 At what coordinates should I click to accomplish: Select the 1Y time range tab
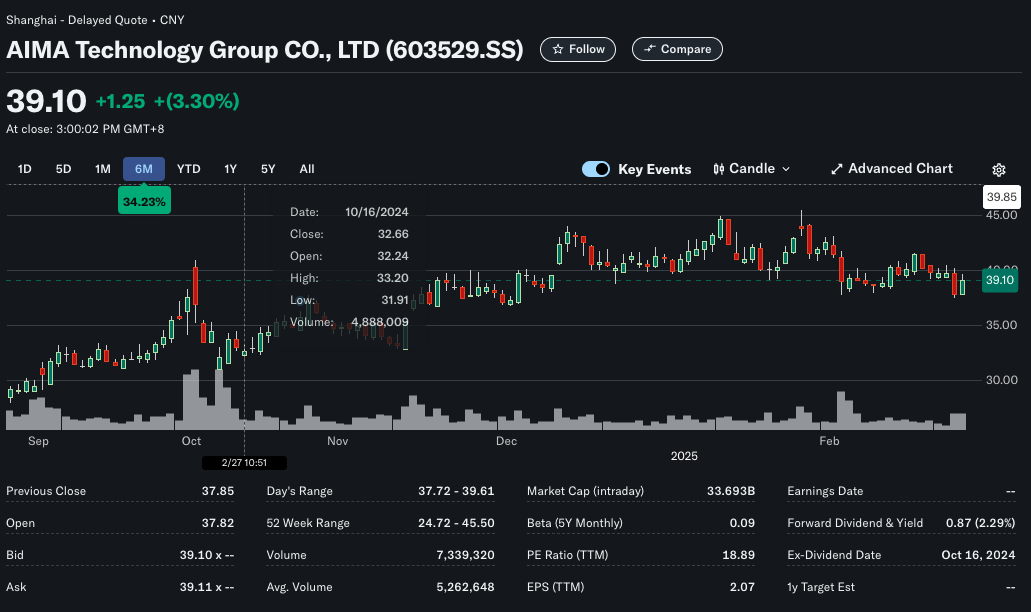(x=230, y=169)
